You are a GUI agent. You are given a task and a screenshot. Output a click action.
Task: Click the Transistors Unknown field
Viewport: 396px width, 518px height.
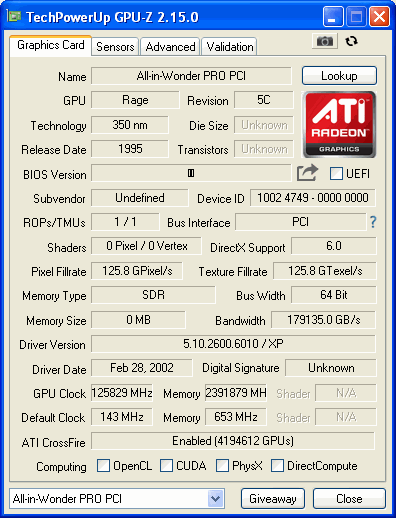[x=264, y=149]
